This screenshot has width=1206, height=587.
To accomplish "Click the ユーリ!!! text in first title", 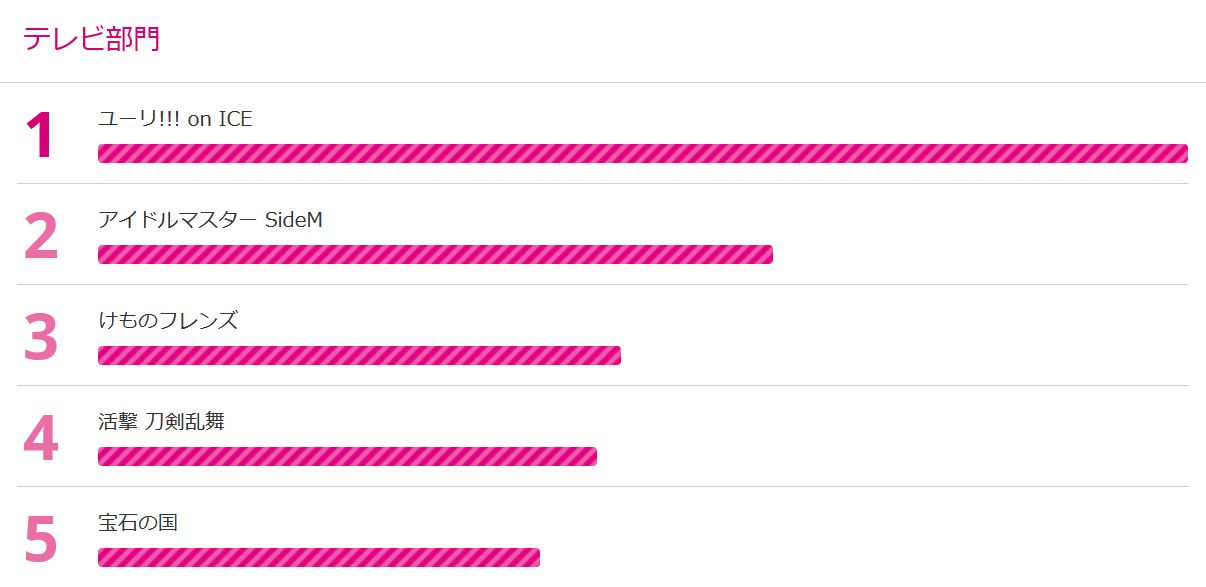I will coord(139,119).
